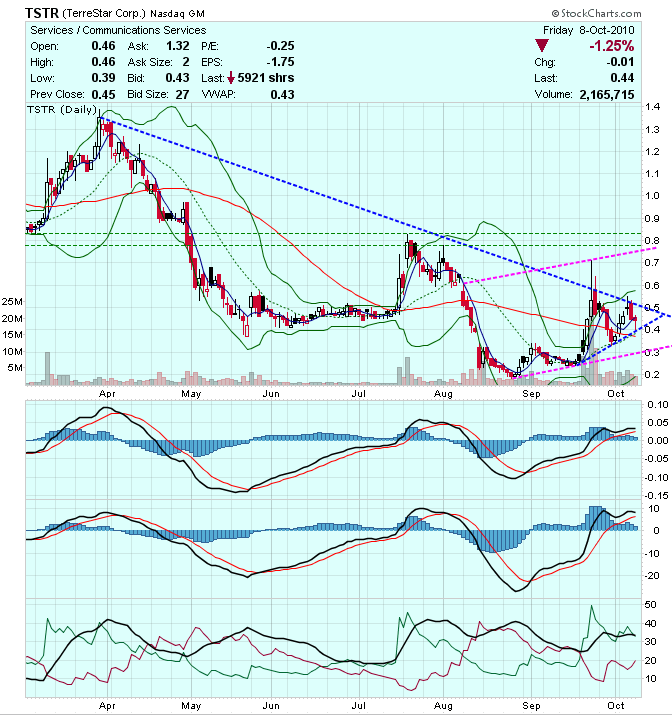Click the VWAP value 0.43
The height and width of the screenshot is (719, 672).
(282, 94)
